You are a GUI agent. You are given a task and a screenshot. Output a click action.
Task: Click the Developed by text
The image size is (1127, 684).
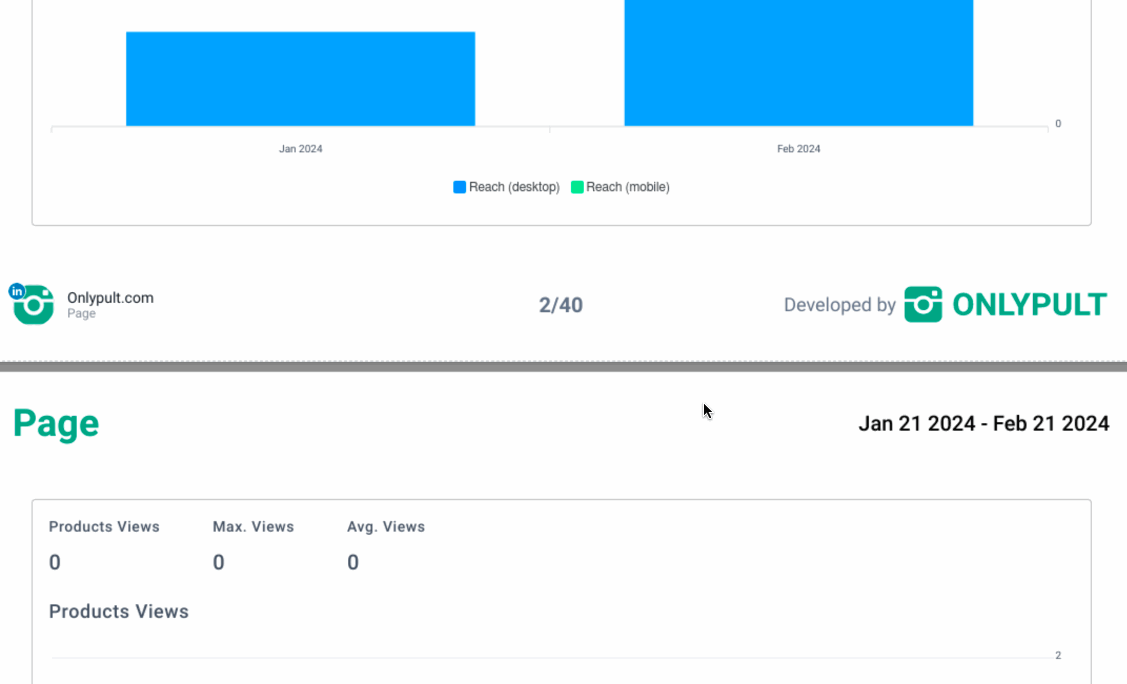tap(839, 305)
